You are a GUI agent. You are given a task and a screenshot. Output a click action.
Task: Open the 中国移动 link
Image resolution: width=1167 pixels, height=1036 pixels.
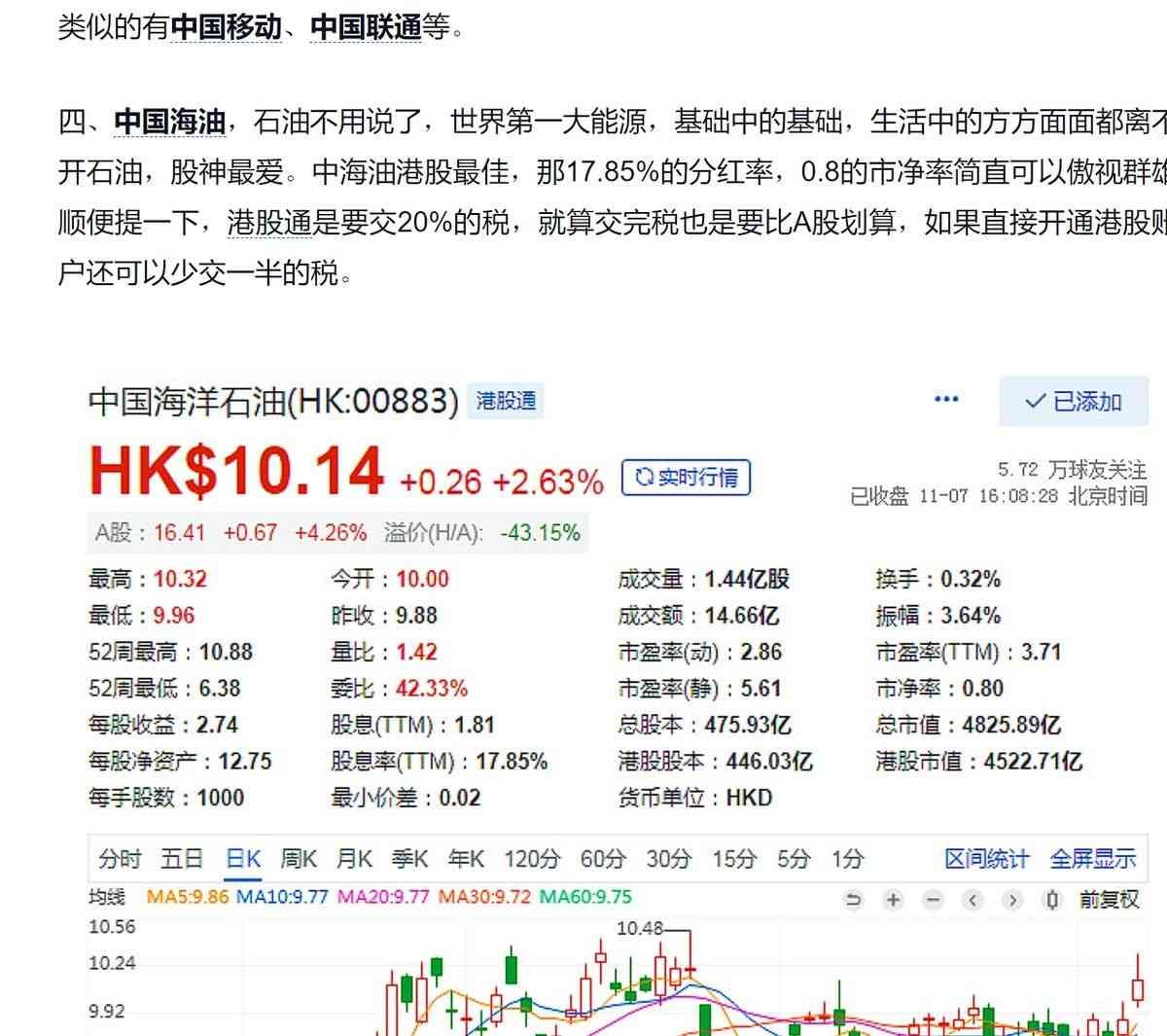(226, 27)
